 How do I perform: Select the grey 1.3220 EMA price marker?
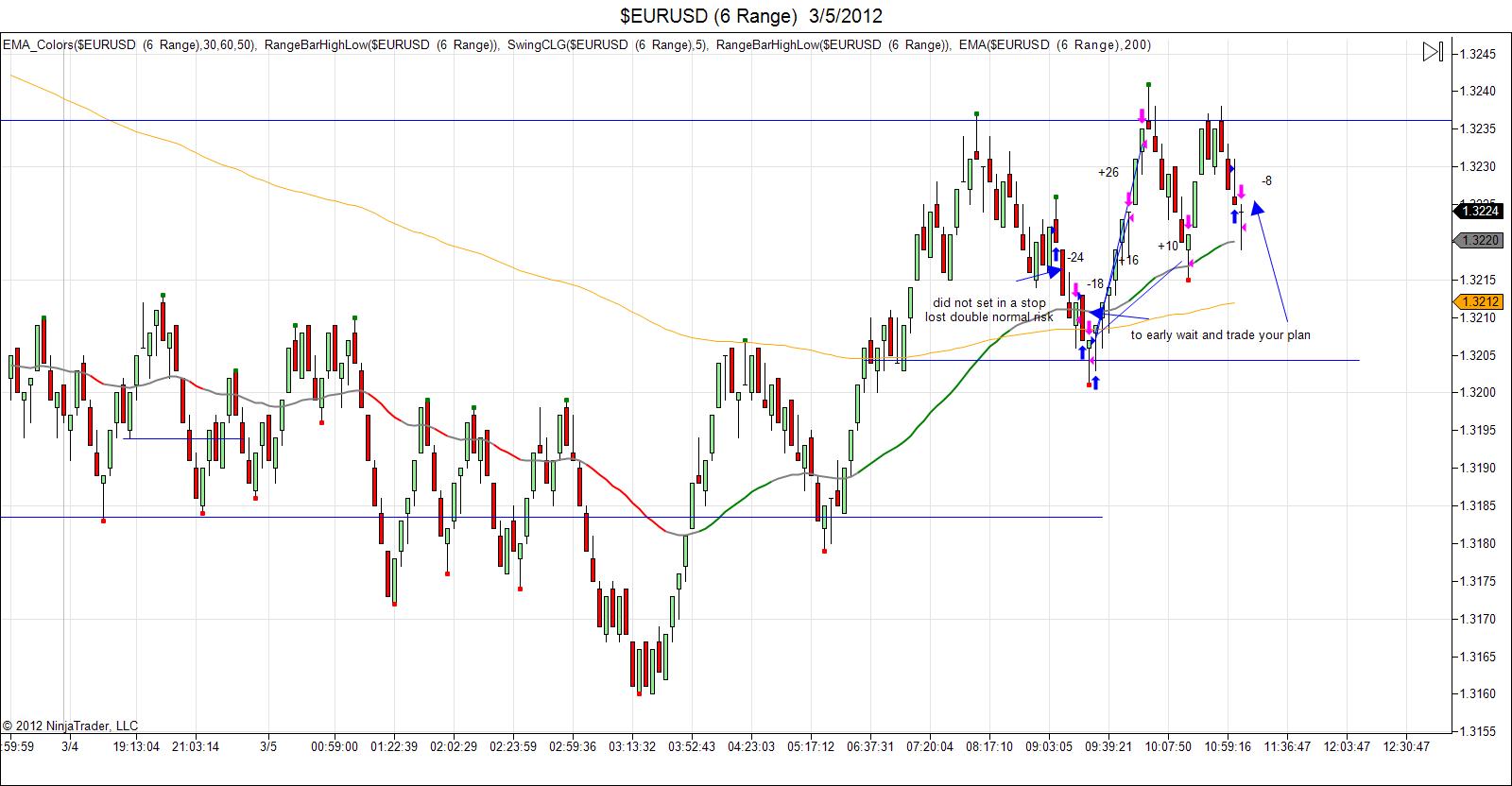click(x=1477, y=241)
